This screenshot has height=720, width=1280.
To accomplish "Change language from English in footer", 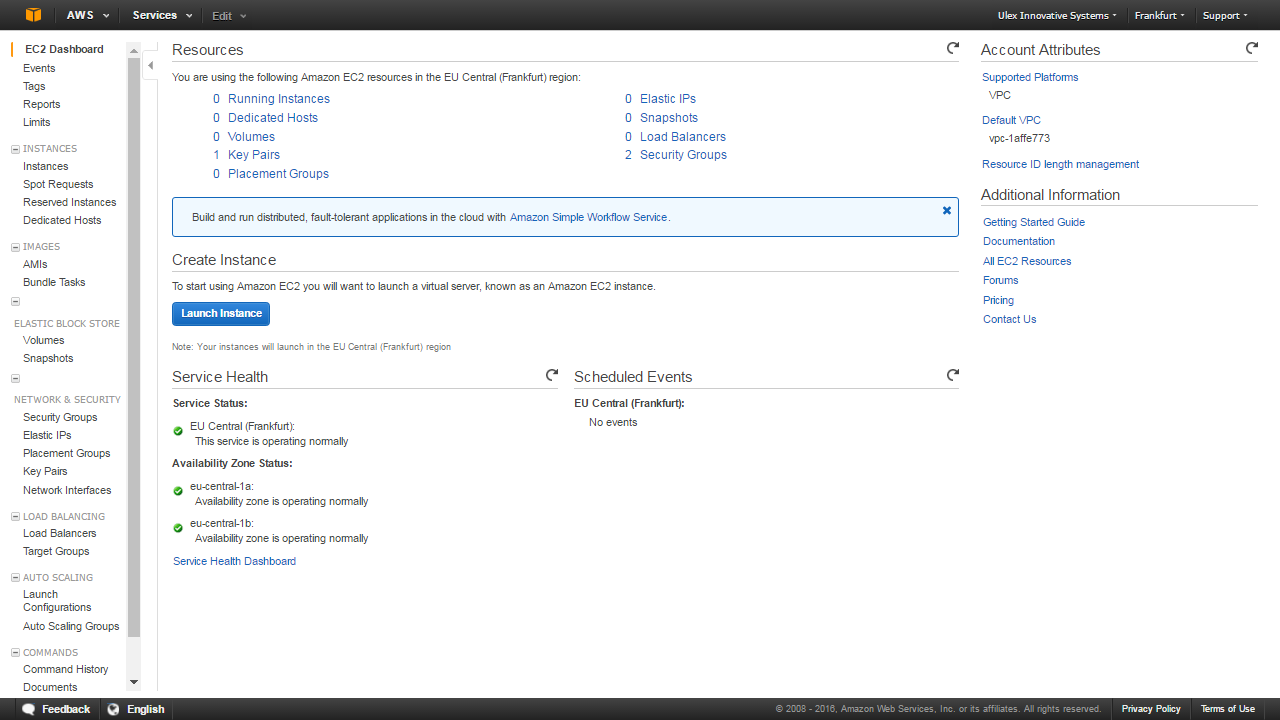I will [135, 709].
